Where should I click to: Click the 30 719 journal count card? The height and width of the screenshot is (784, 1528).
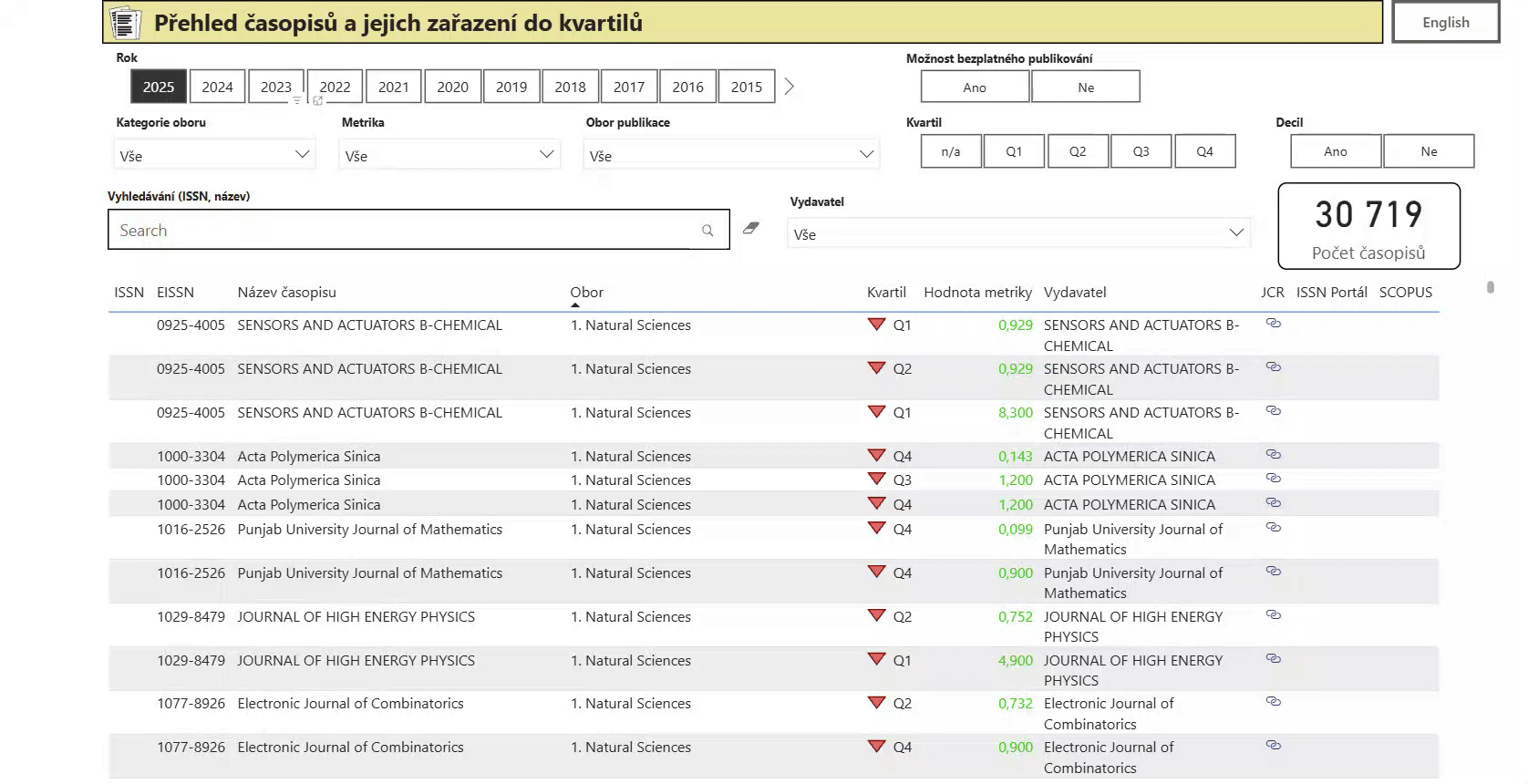point(1368,226)
